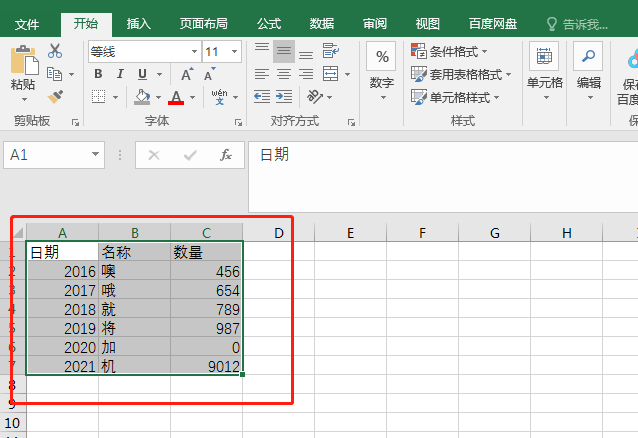The height and width of the screenshot is (438, 638).
Task: Switch to Page Layout tab
Action: pos(203,24)
